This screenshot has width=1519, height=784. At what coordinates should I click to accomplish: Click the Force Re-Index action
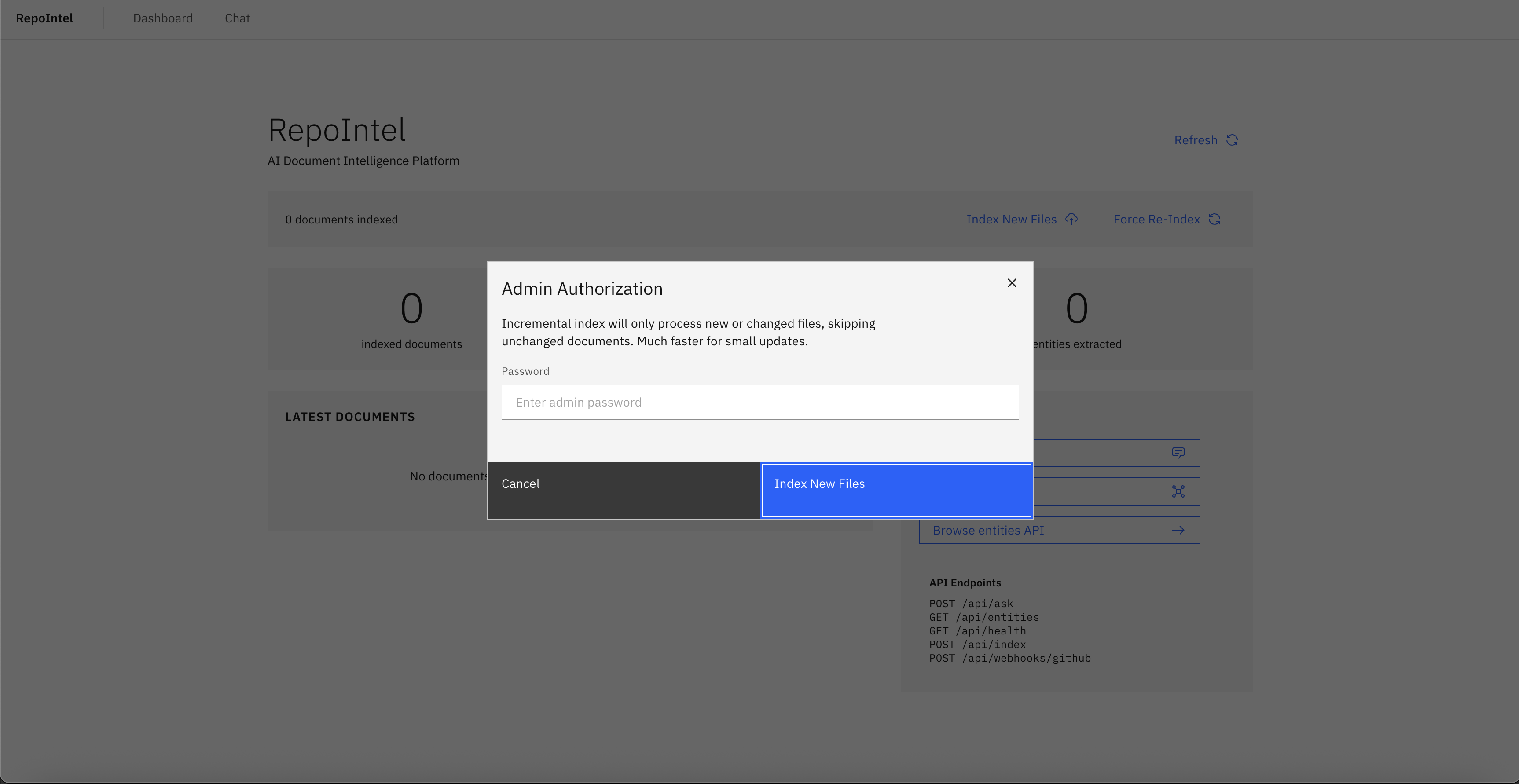(x=1156, y=219)
